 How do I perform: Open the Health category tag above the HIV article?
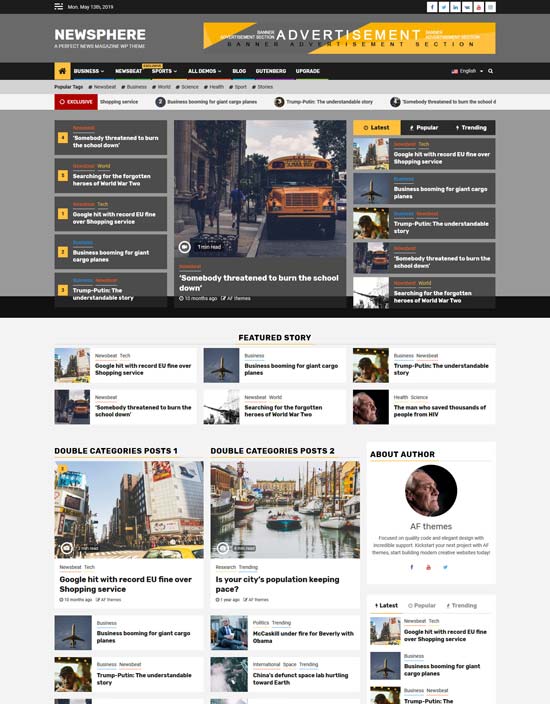pos(400,397)
